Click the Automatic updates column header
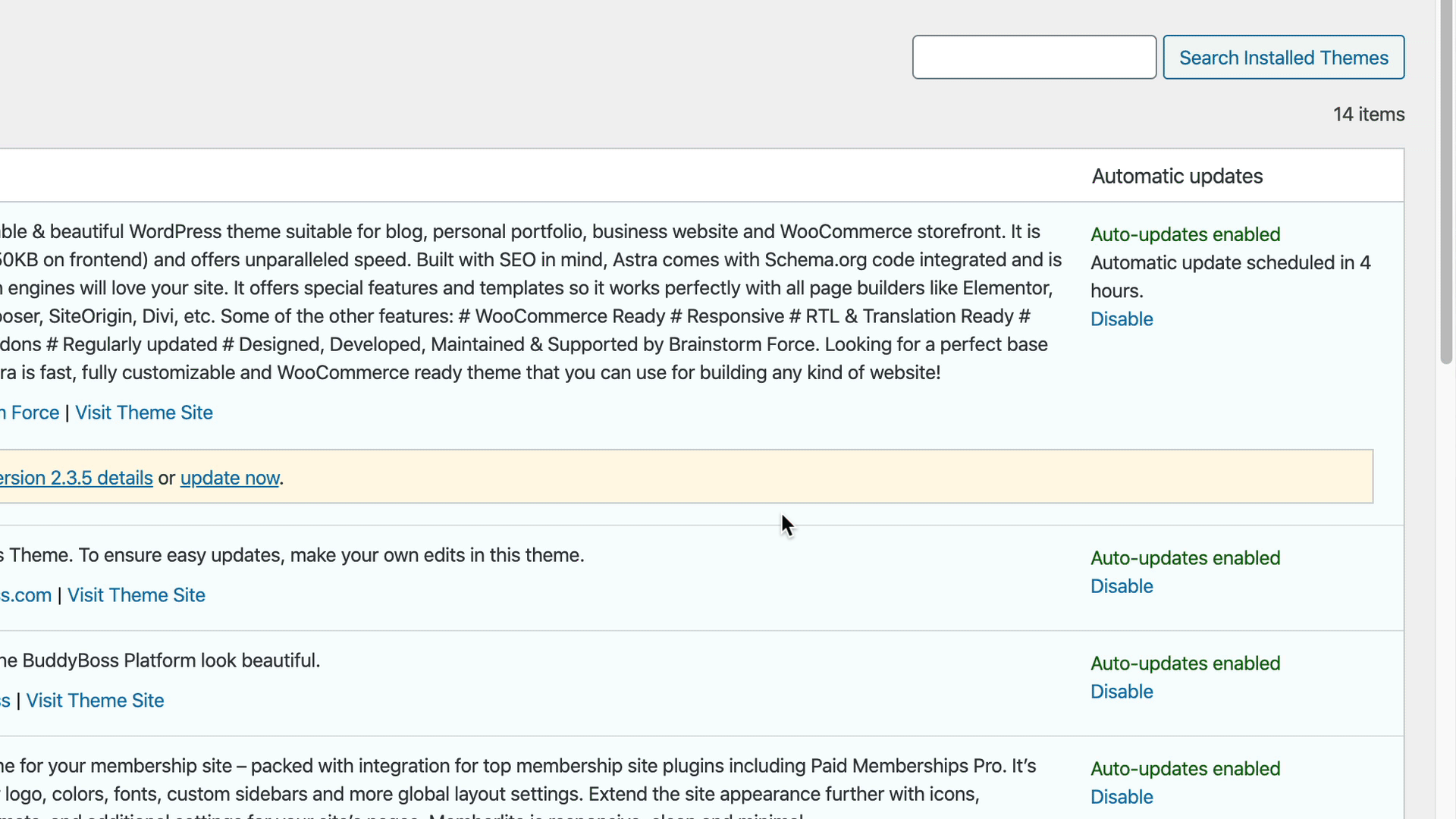 tap(1177, 176)
